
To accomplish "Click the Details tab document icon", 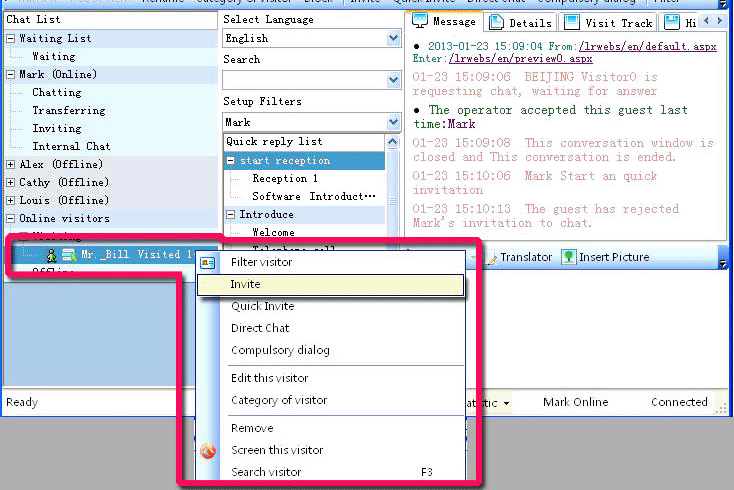I will click(x=496, y=22).
